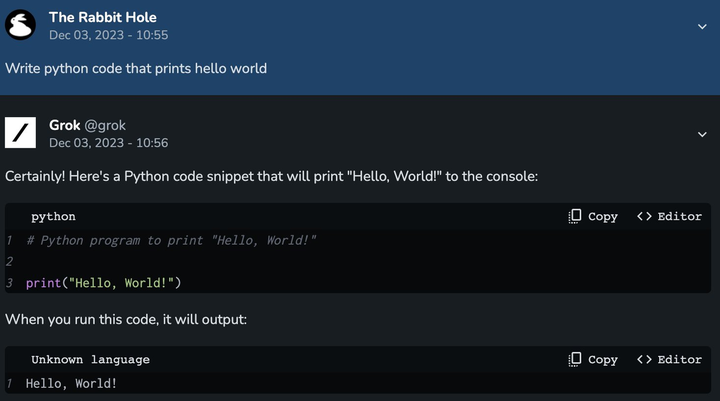This screenshot has height=401, width=720.
Task: Open The Rabbit Hole username
Action: tap(102, 17)
